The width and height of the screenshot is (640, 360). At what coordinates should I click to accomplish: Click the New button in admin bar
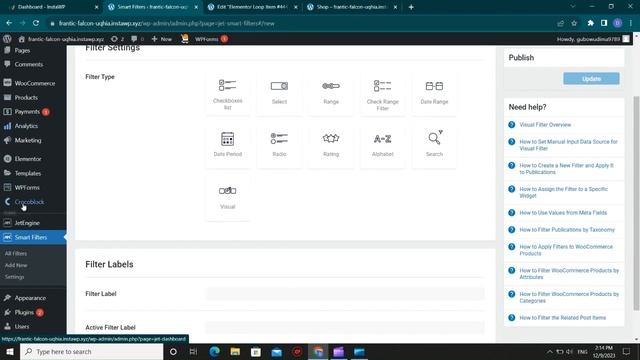pyautogui.click(x=162, y=39)
